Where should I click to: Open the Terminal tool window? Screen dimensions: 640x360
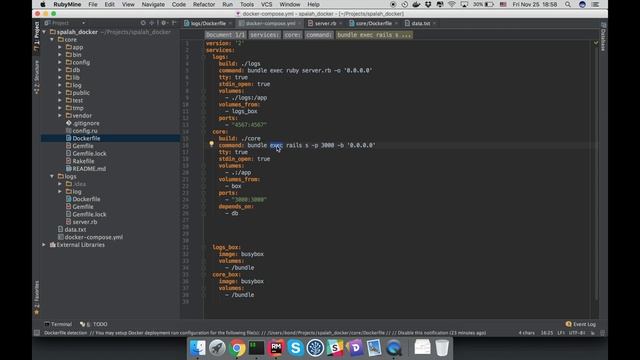[x=58, y=324]
